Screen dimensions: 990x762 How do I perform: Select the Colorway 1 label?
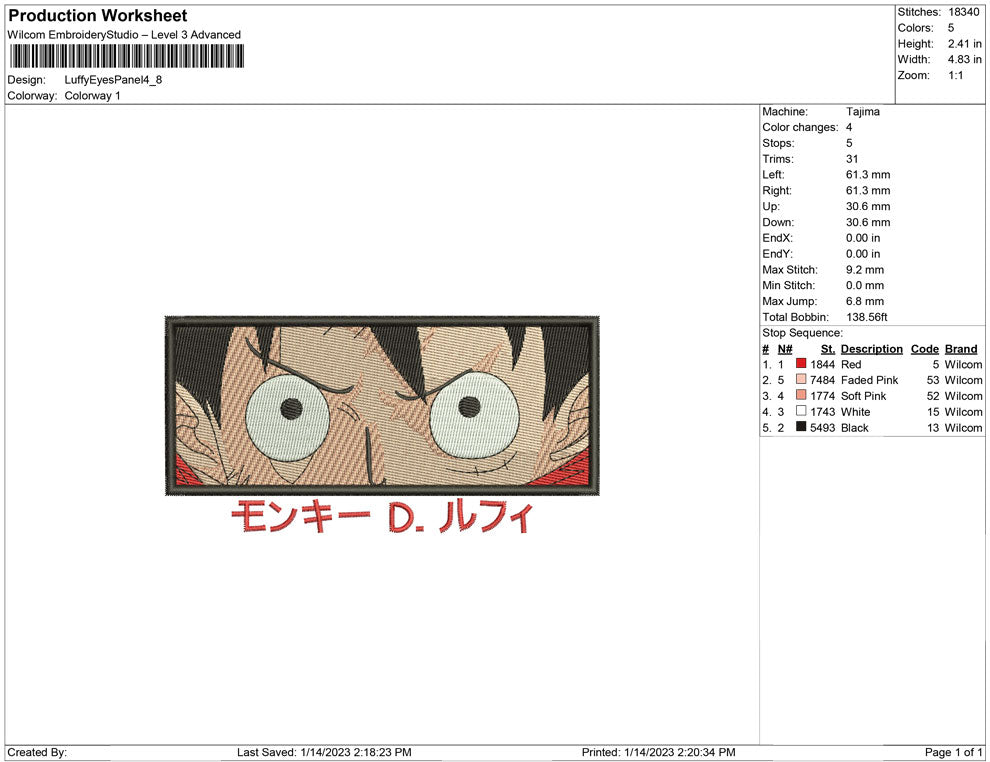point(93,96)
